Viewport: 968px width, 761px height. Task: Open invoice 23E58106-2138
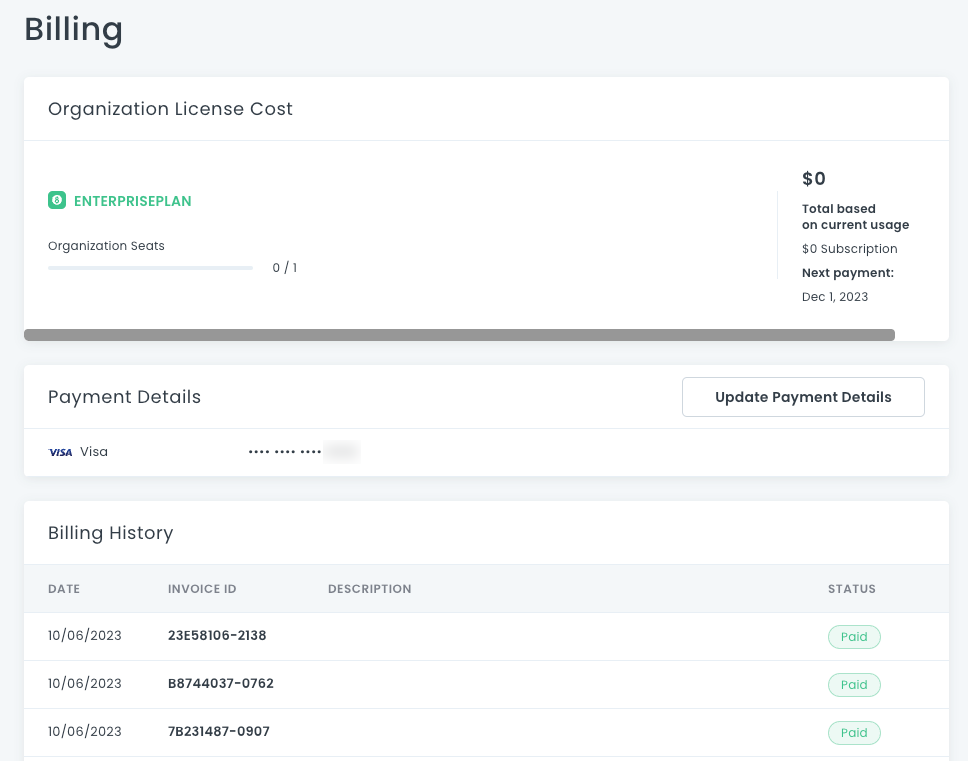point(217,636)
